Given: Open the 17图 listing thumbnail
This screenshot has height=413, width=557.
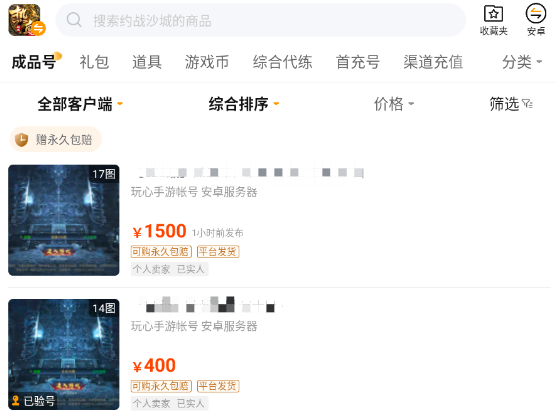Looking at the screenshot, I should pyautogui.click(x=64, y=220).
